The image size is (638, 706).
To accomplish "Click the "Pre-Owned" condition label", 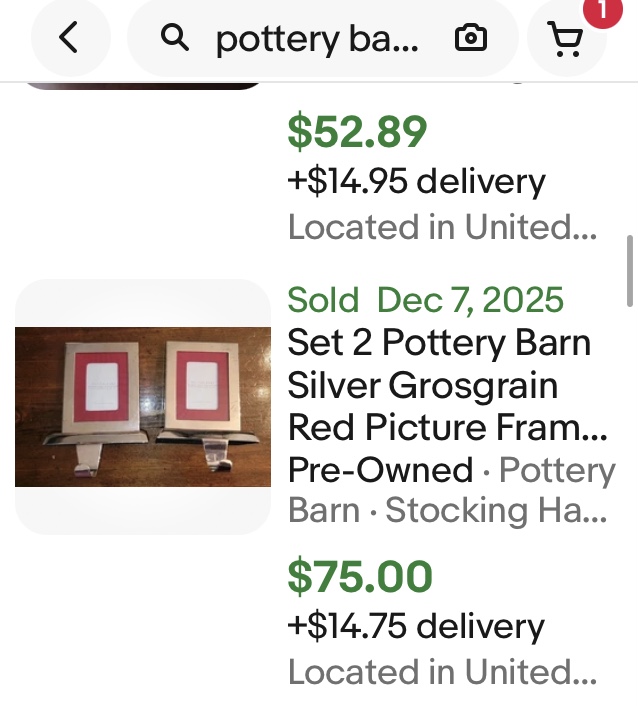I will coord(380,470).
